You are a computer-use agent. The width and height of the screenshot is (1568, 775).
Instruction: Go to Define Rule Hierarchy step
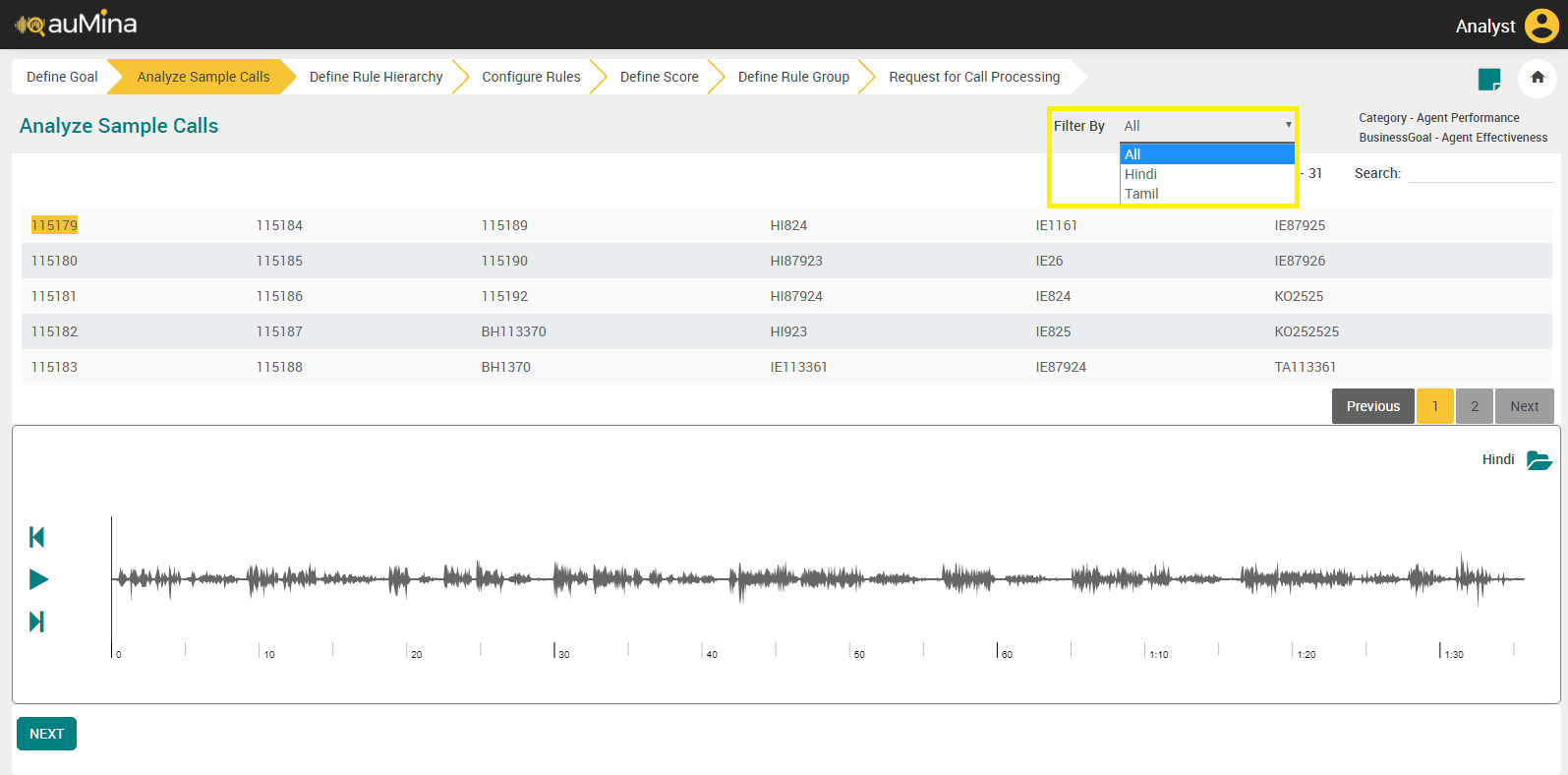point(376,77)
